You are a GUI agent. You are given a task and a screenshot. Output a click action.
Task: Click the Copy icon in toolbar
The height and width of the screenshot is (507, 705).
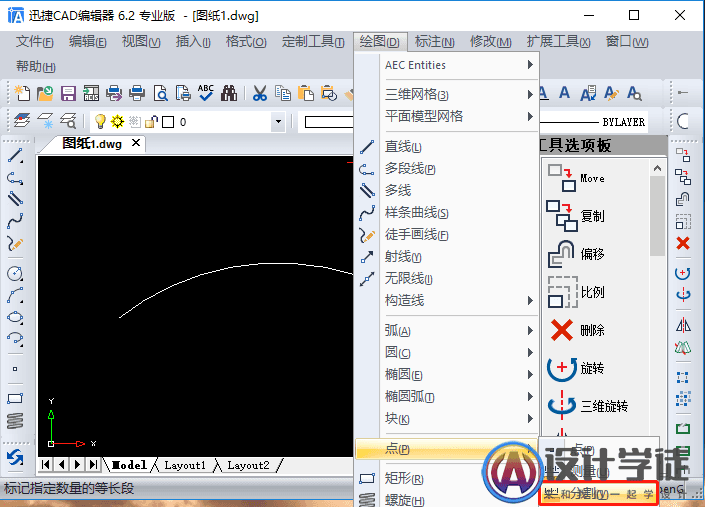tap(283, 93)
